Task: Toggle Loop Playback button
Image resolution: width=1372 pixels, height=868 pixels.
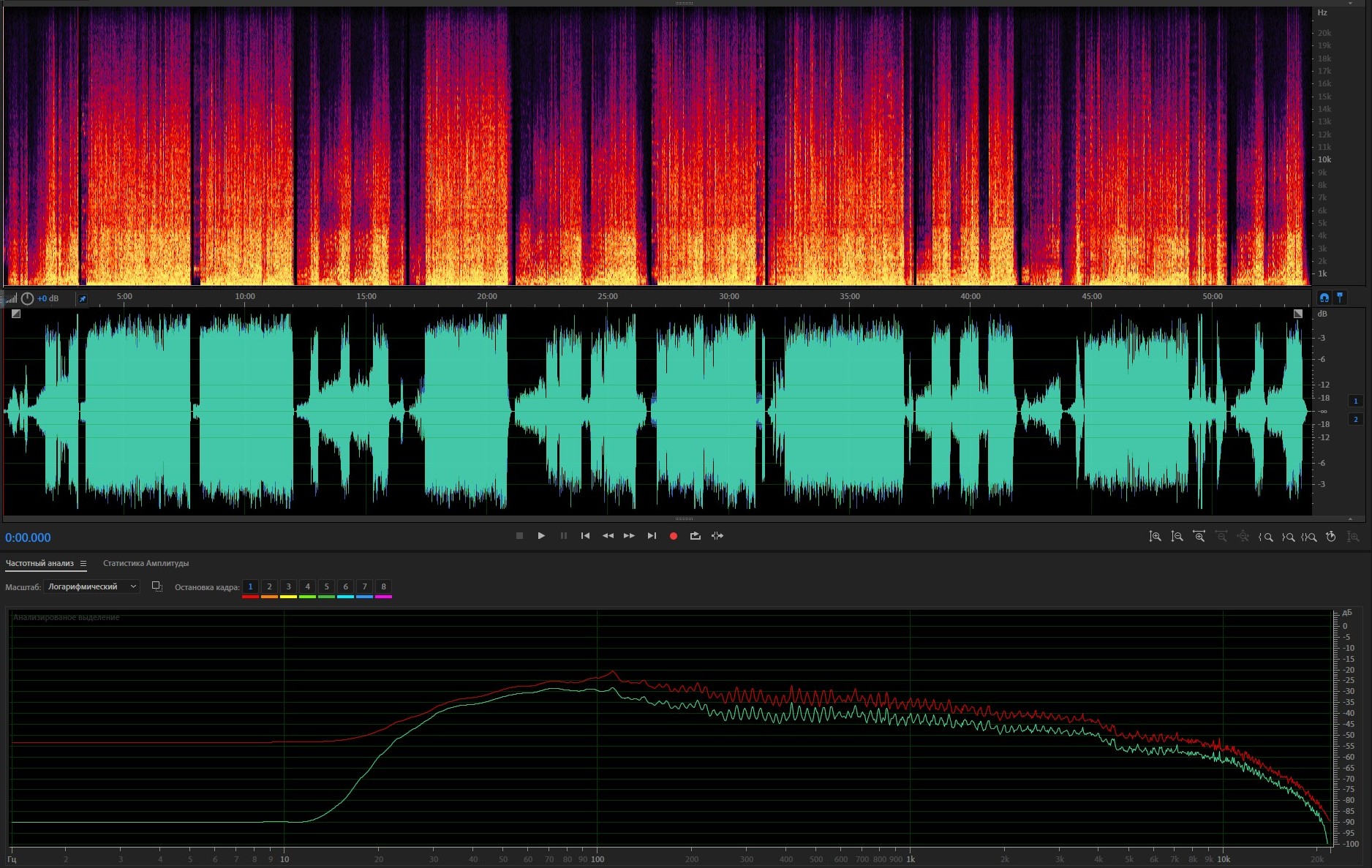Action: tap(696, 536)
